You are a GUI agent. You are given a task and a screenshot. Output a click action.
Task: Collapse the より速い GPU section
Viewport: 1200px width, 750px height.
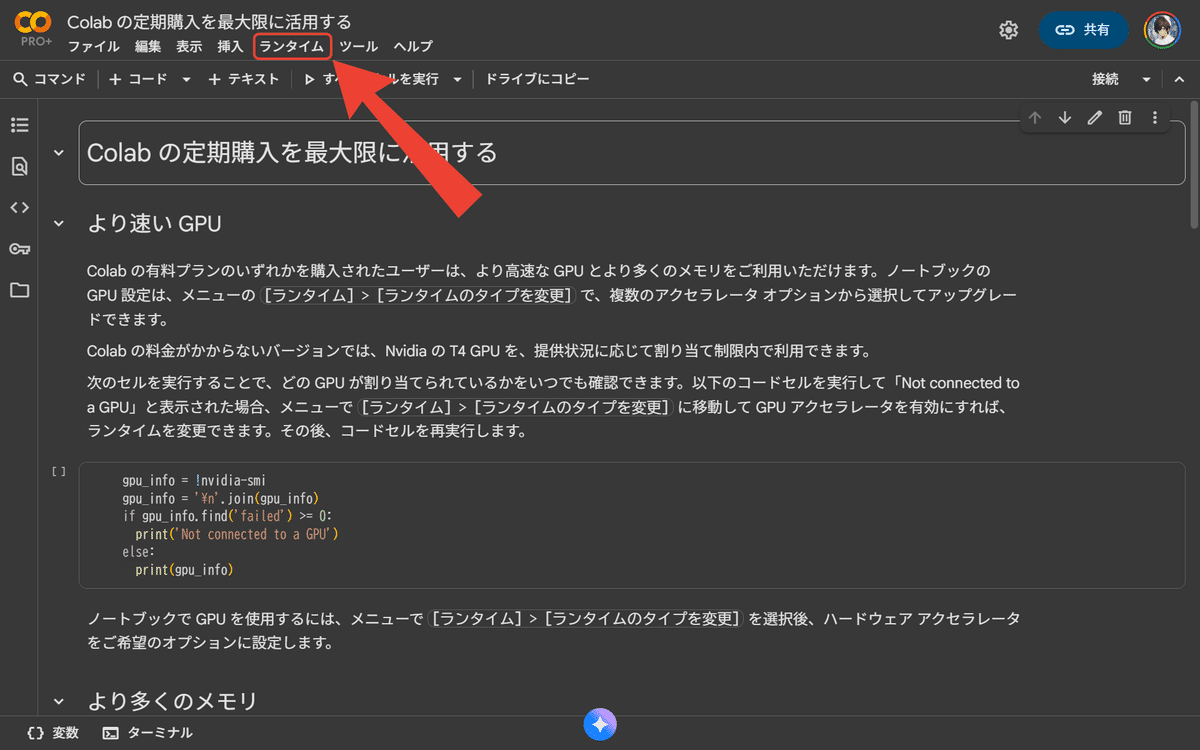coord(59,223)
